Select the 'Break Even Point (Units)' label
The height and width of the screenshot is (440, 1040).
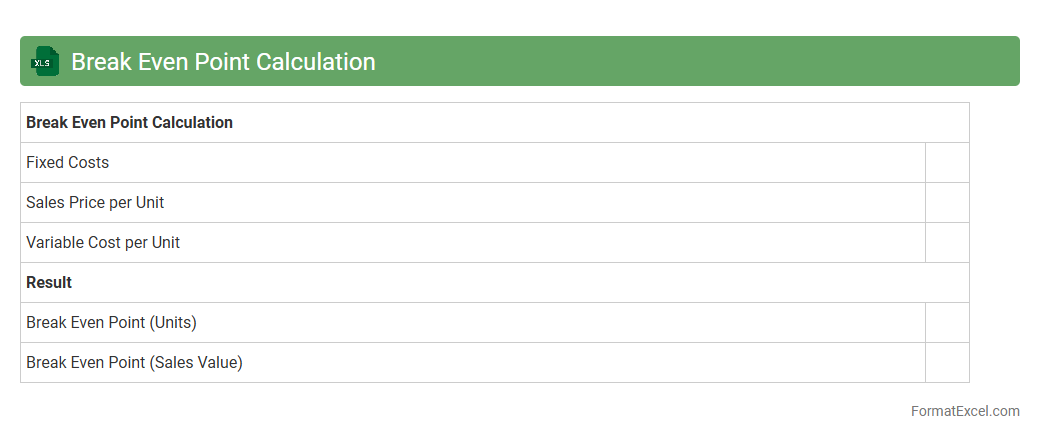tap(111, 323)
